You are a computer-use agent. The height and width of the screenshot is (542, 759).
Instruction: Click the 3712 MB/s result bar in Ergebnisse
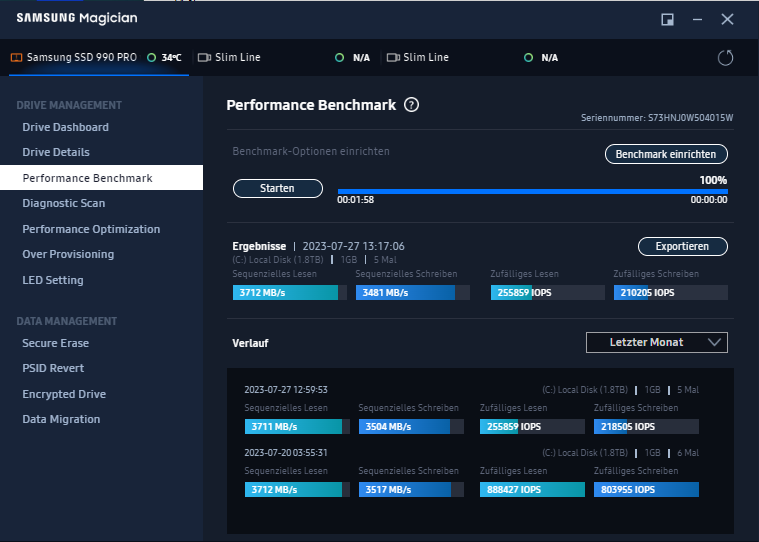289,292
